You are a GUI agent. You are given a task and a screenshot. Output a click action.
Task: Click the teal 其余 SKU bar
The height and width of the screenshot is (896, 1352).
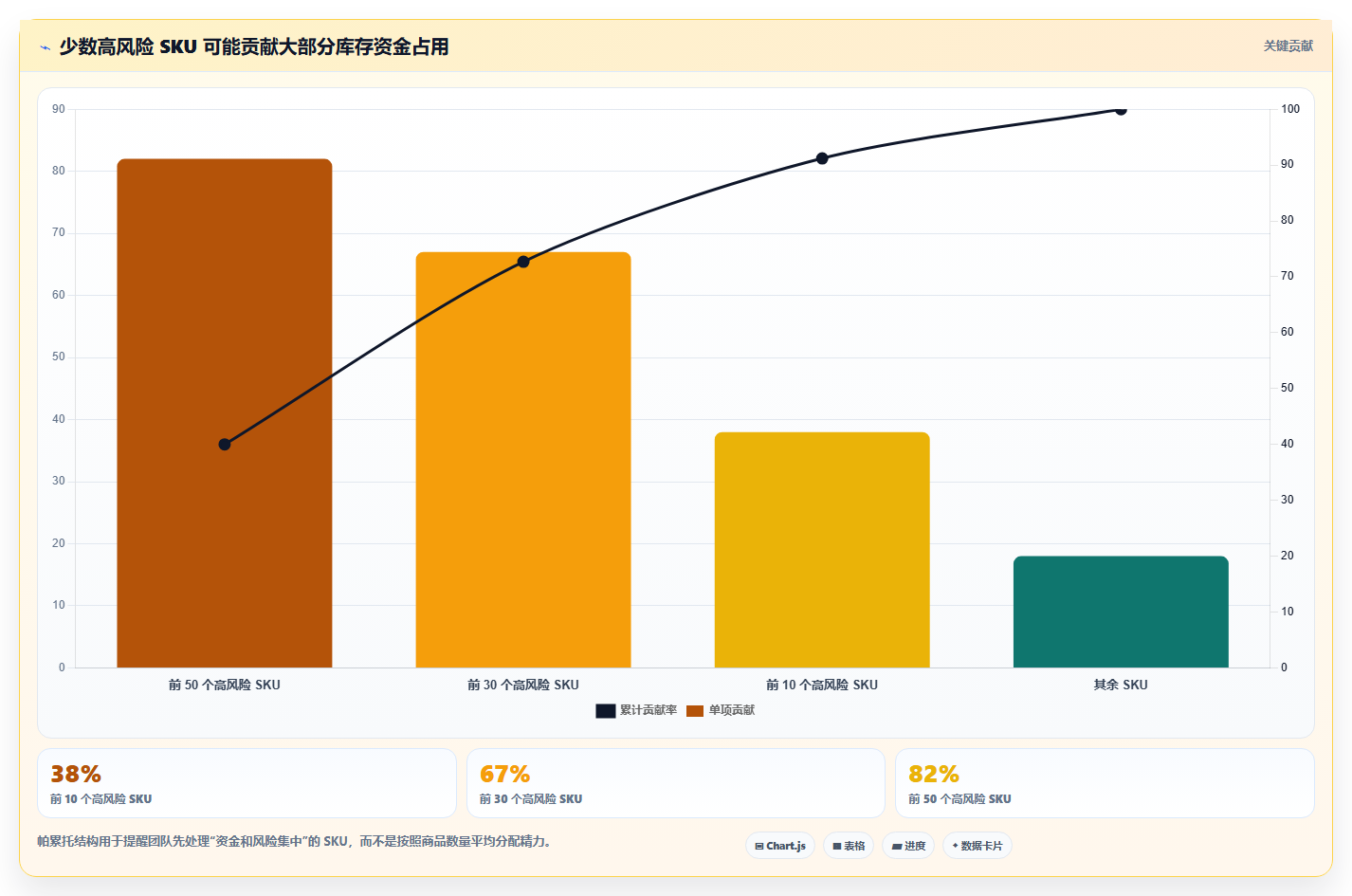1121,612
